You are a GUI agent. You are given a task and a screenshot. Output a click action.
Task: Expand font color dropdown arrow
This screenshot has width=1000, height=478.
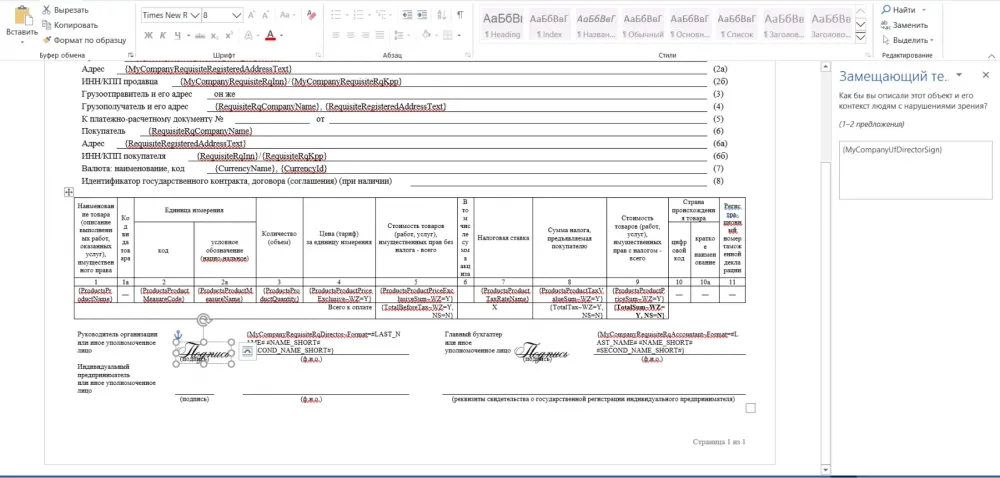point(281,35)
